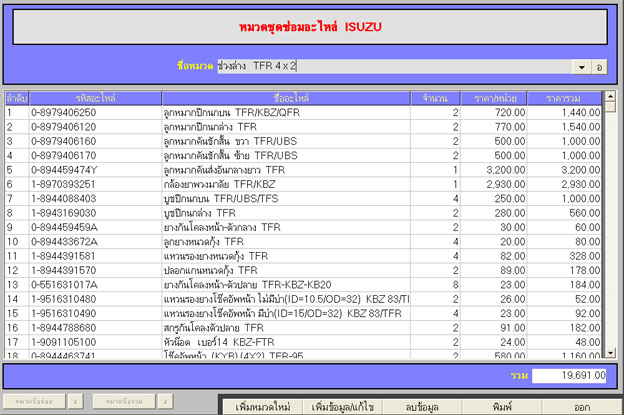Click the รวม total field 19,691.00
Viewport: 624px width, 415px height.
tap(569, 375)
